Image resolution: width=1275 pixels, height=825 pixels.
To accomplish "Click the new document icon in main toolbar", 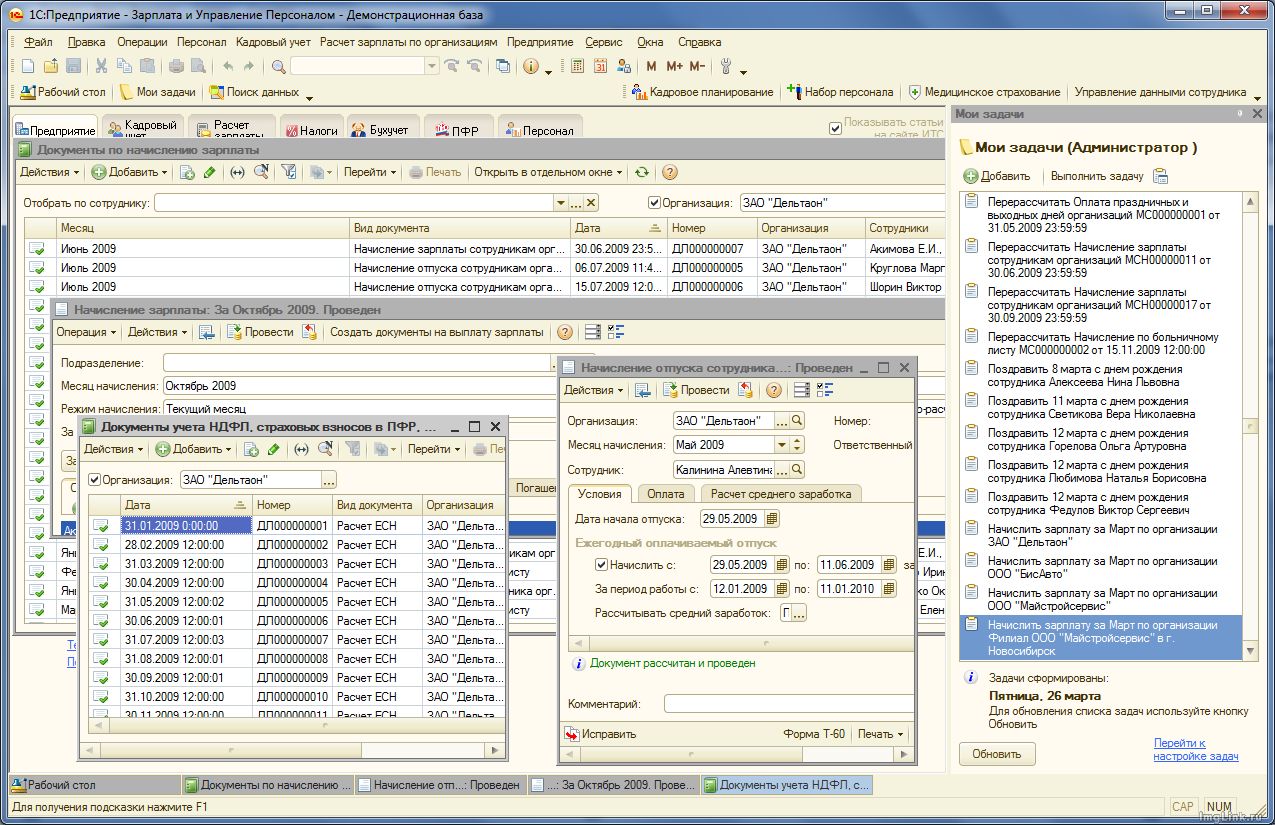I will 28,66.
